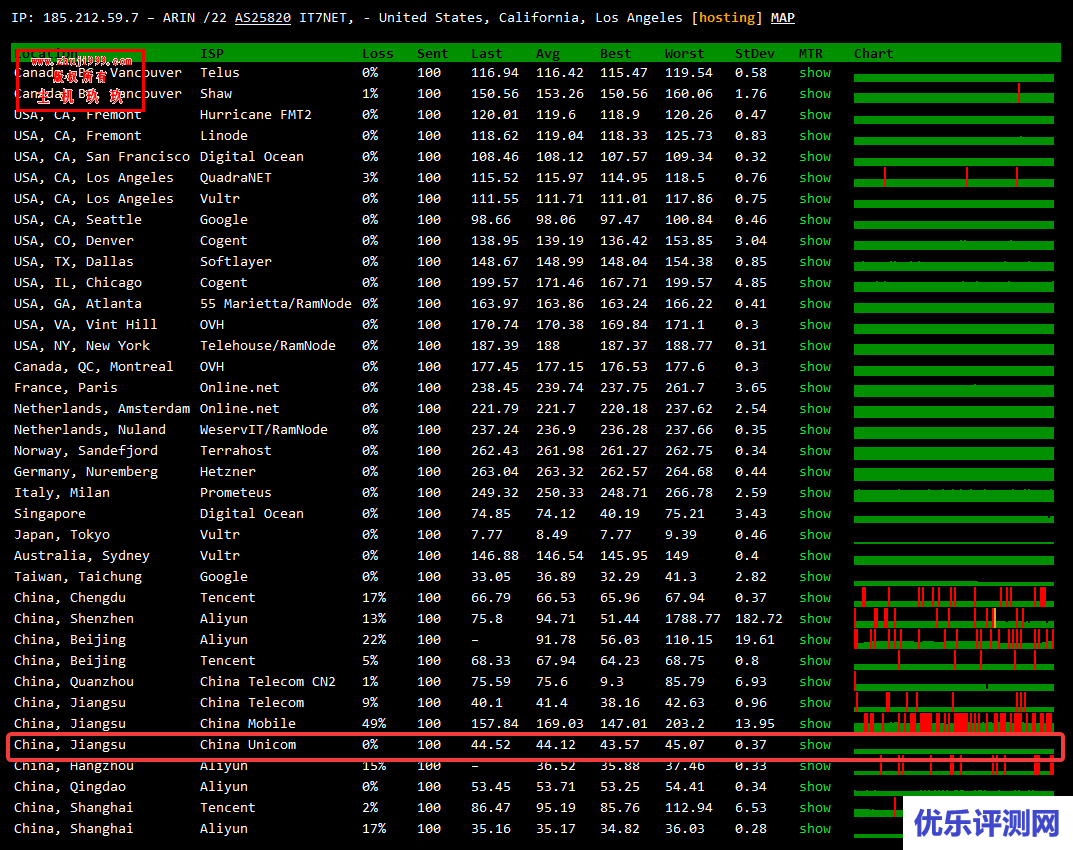
Task: Show MTR for Jiangsu China Unicom
Action: pos(815,745)
